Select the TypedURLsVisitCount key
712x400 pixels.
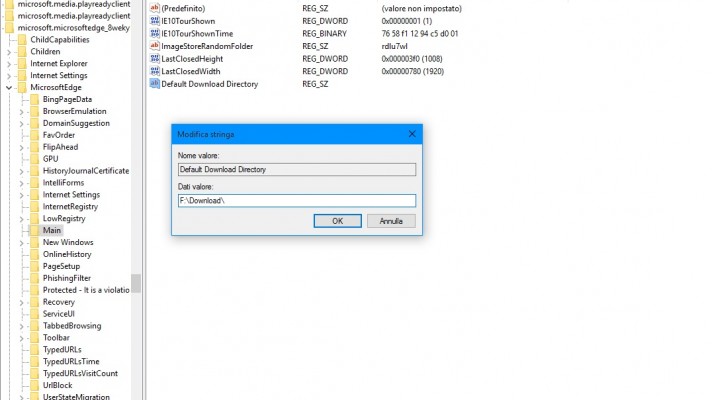pos(80,373)
